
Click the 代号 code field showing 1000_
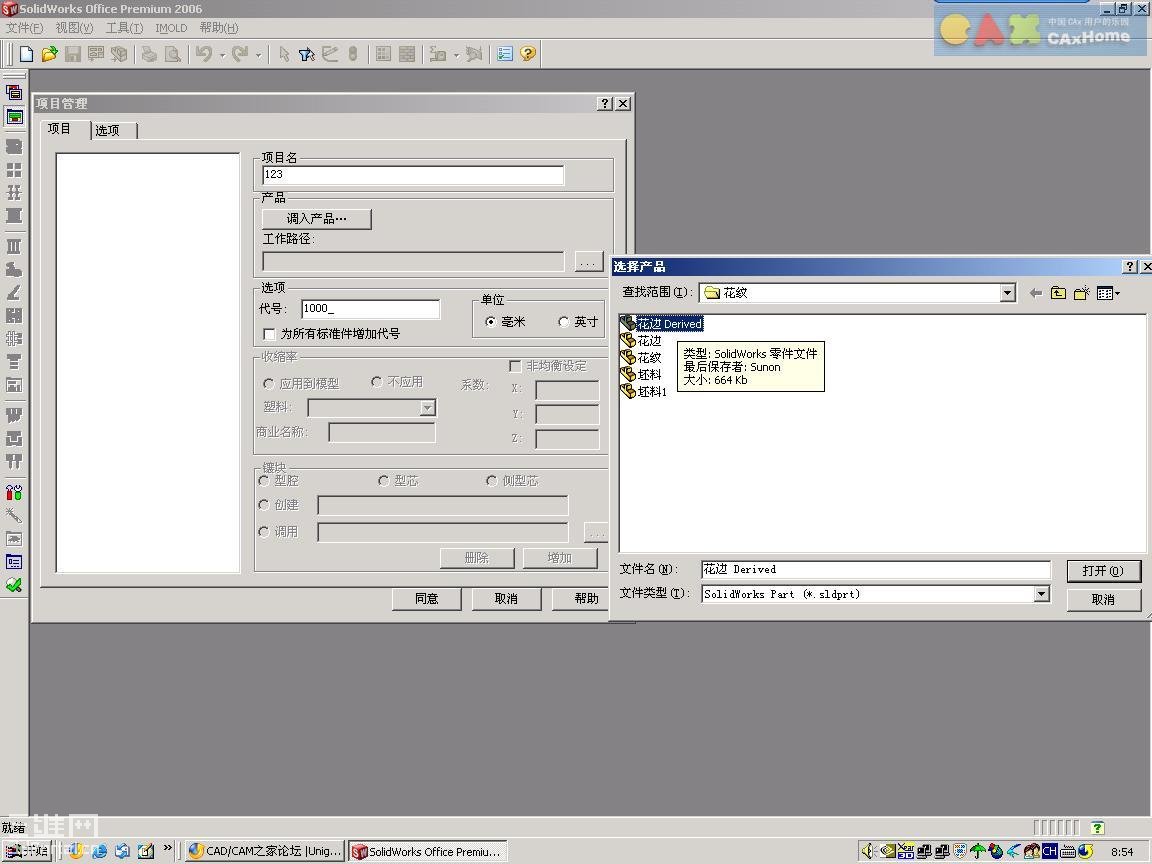[x=370, y=309]
